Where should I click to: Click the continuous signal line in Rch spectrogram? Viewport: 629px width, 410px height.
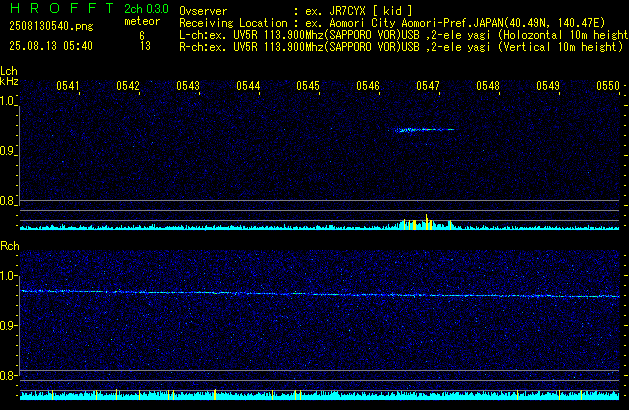click(320, 294)
